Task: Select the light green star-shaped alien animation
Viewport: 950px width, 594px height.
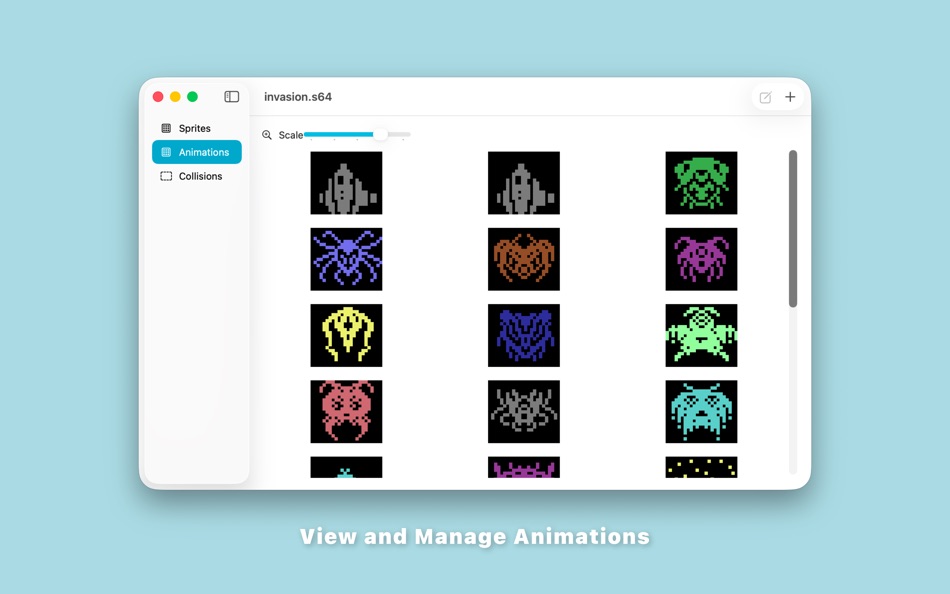Action: click(702, 336)
